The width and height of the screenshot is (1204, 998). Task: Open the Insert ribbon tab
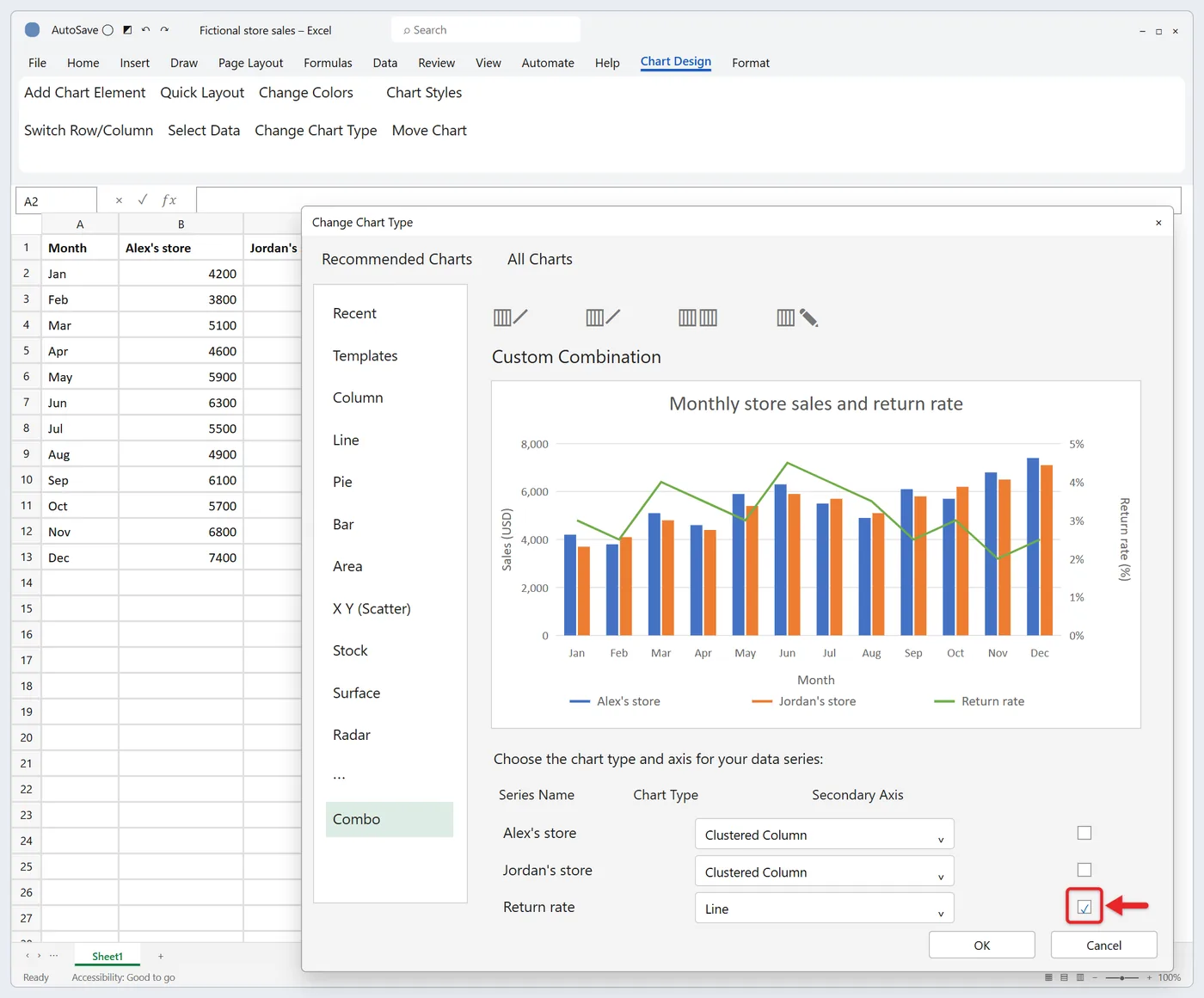coord(135,63)
